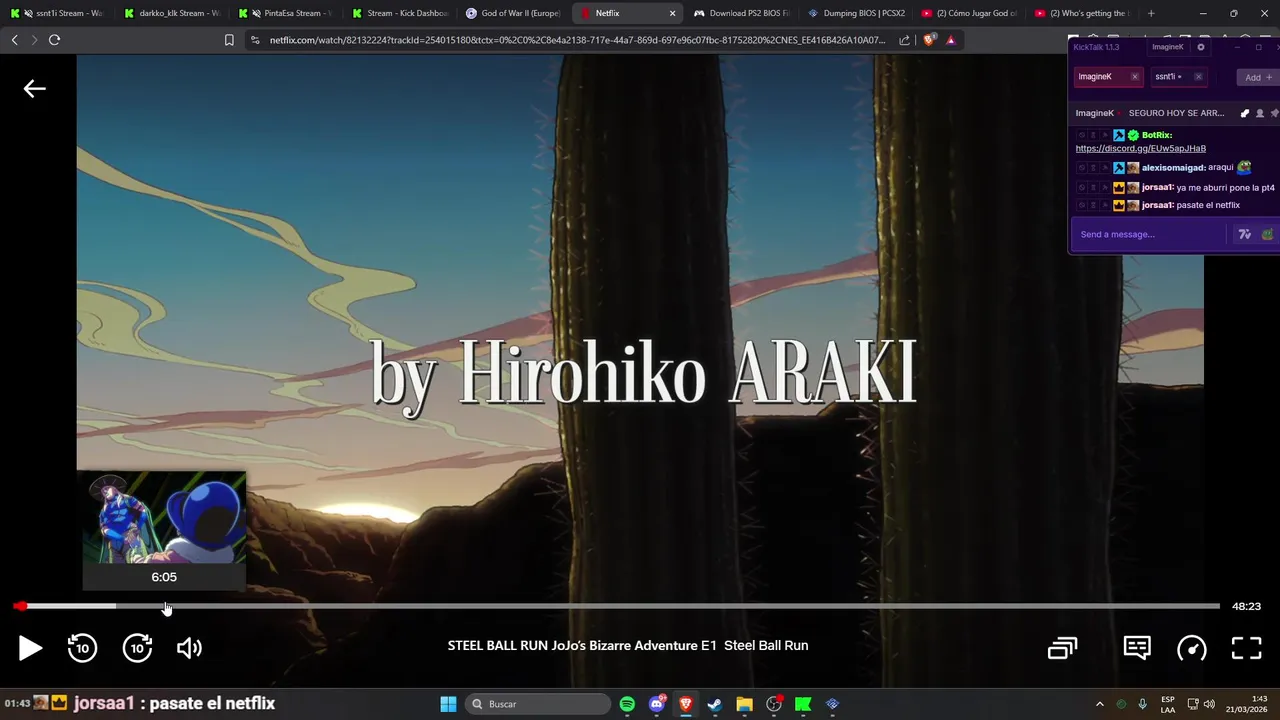The image size is (1280, 720).
Task: Click the 6:05 preview thumbnail
Action: (x=164, y=518)
